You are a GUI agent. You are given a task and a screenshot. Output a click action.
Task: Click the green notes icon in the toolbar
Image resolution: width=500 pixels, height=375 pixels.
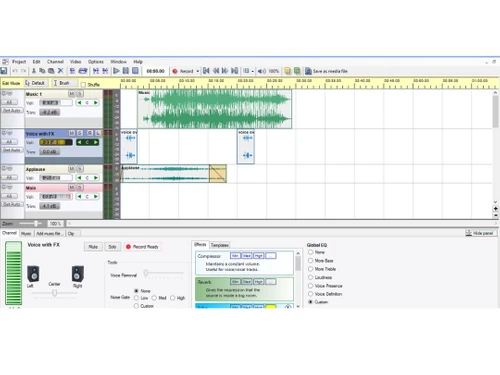(x=297, y=71)
